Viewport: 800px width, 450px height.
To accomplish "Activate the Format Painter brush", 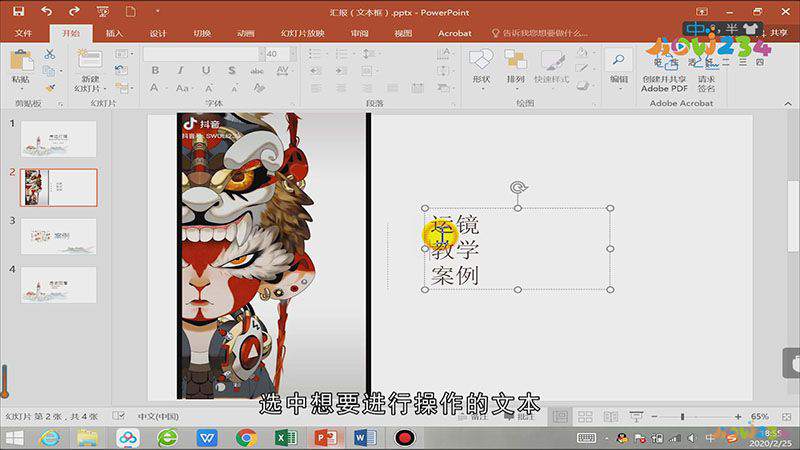I will (x=49, y=88).
